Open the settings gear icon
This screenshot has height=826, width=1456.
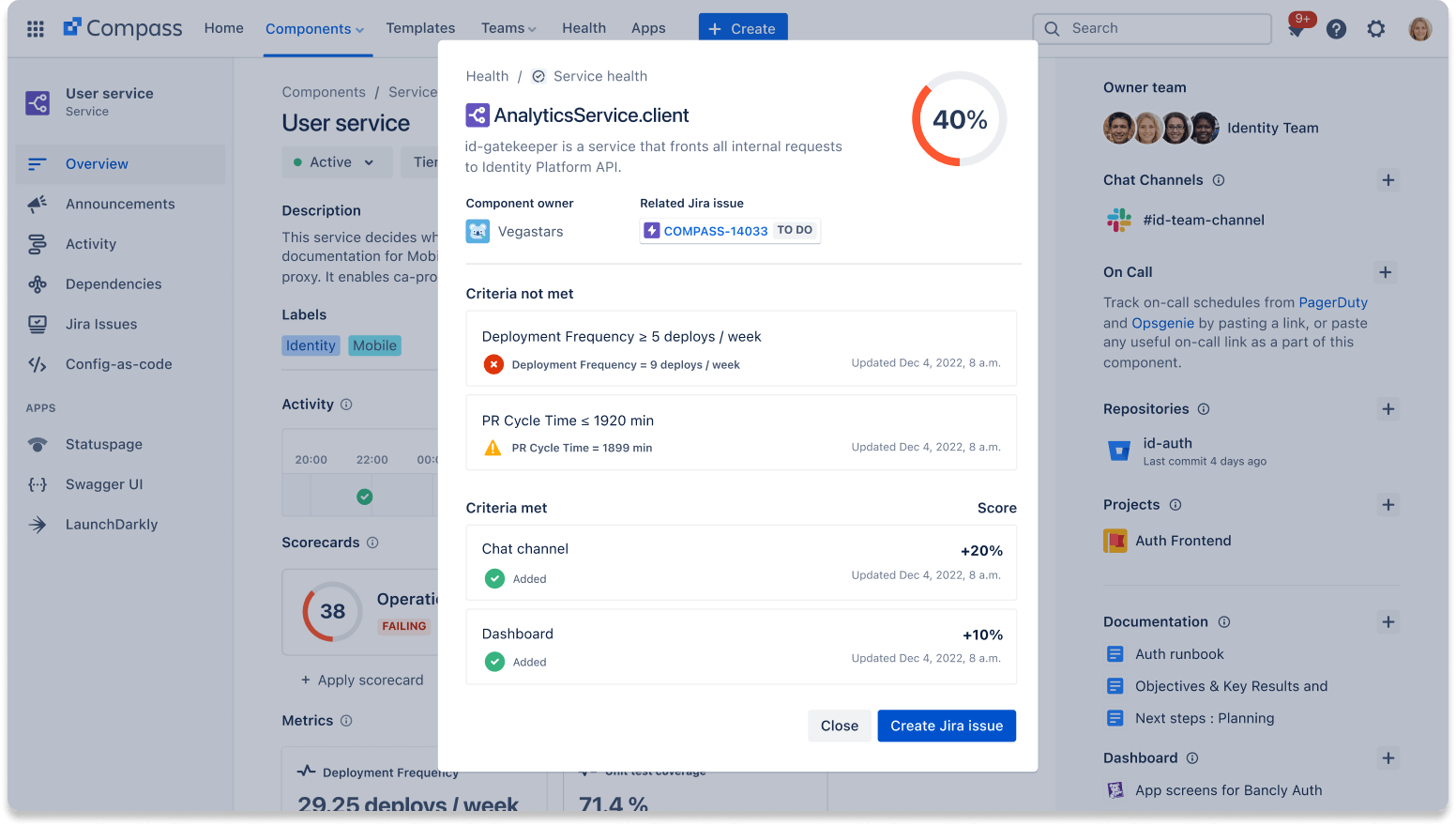click(x=1375, y=29)
